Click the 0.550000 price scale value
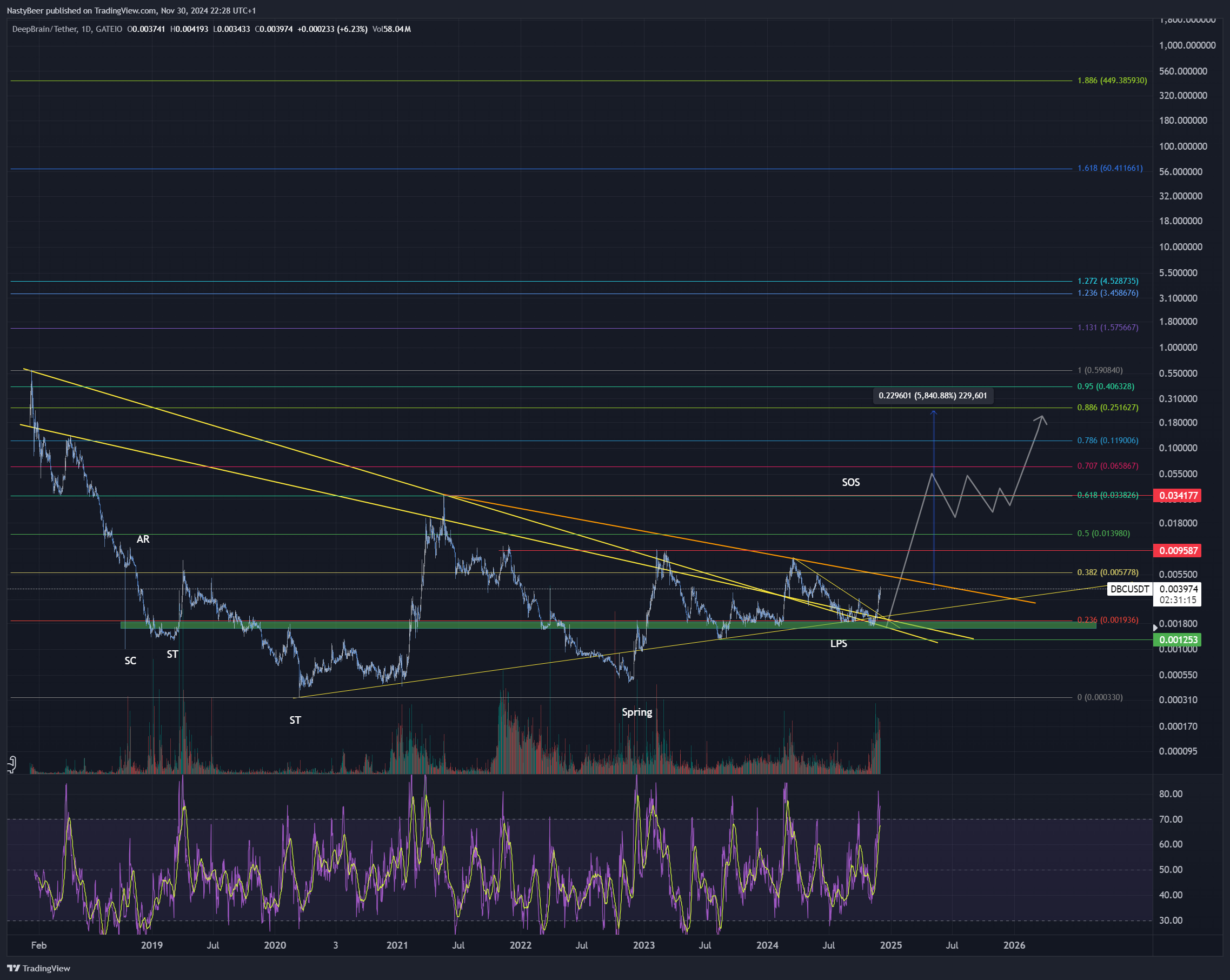 pyautogui.click(x=1178, y=373)
